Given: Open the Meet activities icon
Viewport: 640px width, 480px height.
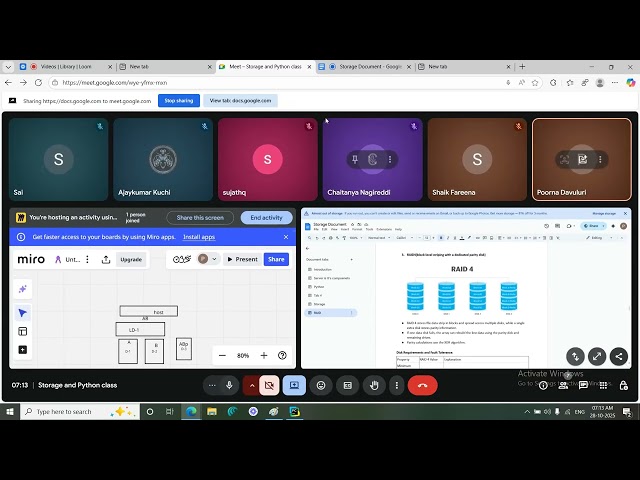Looking at the screenshot, I should pyautogui.click(x=603, y=386).
